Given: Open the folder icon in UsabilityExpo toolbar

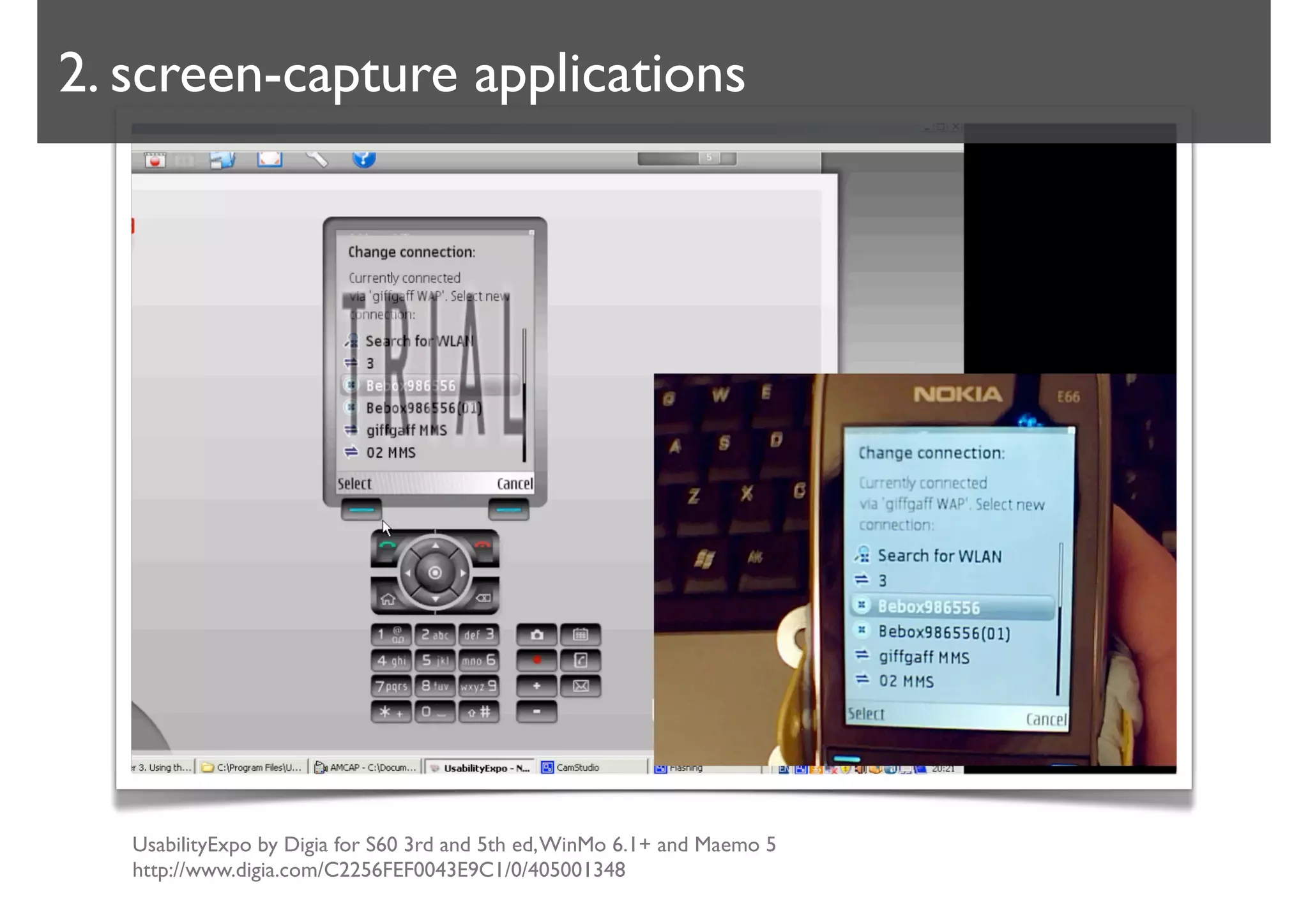Looking at the screenshot, I should (x=222, y=160).
